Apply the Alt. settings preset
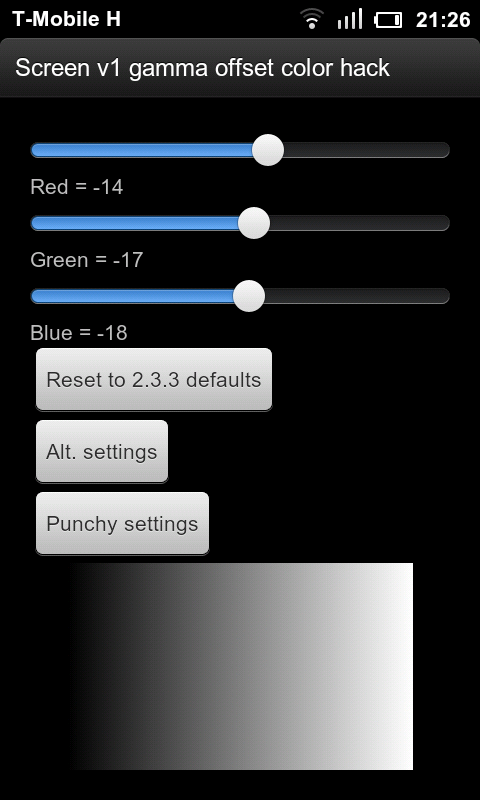 point(102,452)
